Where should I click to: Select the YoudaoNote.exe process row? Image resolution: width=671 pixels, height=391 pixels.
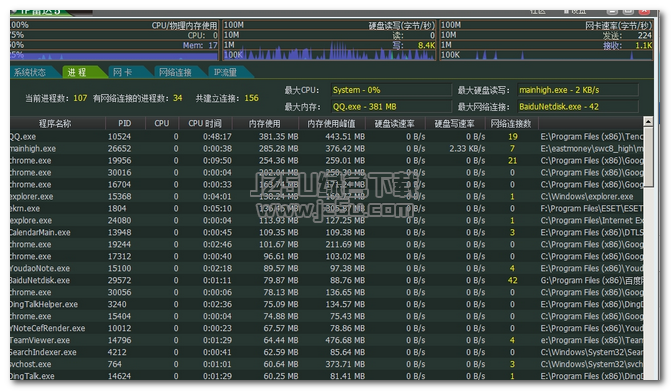tap(327, 268)
